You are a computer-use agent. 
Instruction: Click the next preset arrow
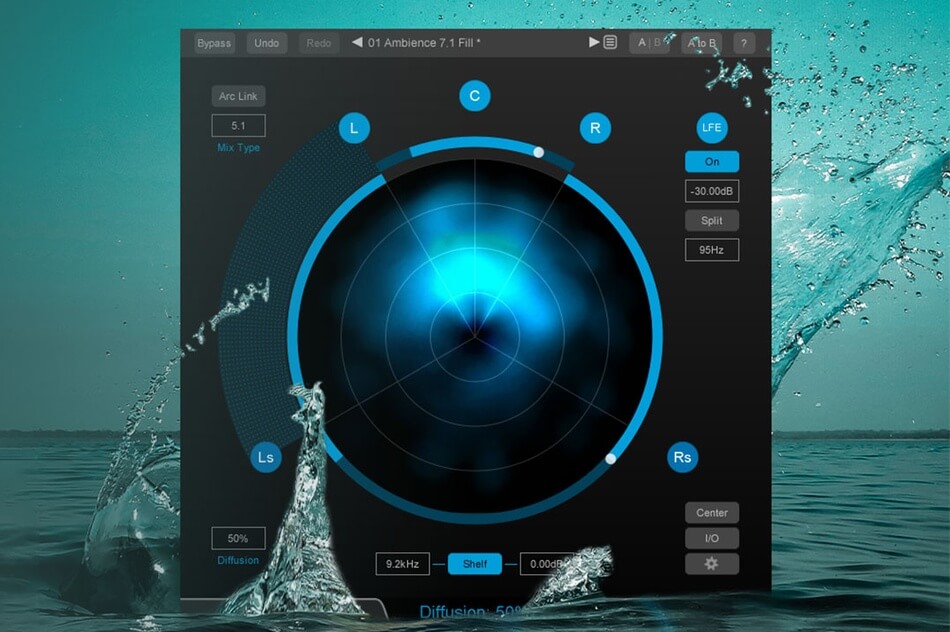594,43
